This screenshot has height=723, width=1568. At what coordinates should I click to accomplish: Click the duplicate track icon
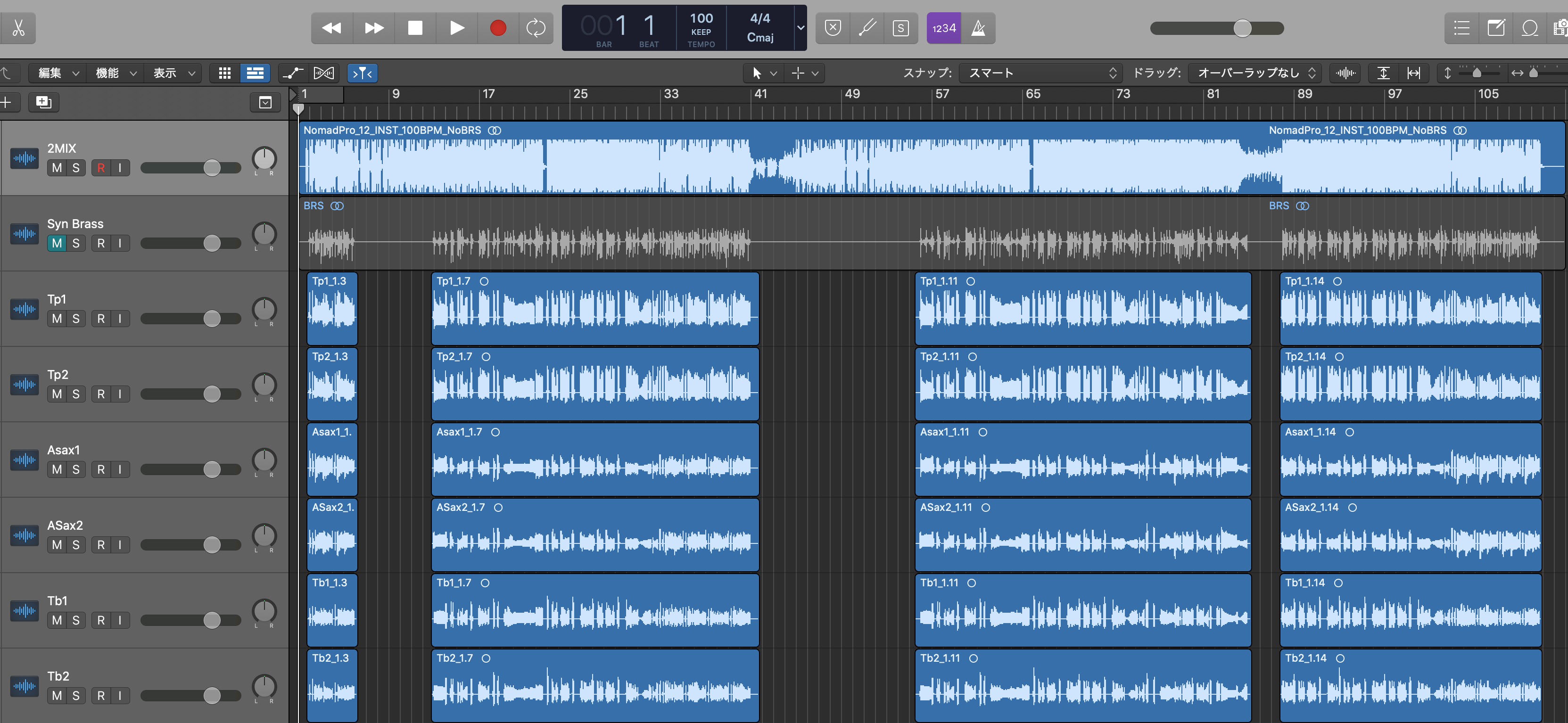(43, 102)
